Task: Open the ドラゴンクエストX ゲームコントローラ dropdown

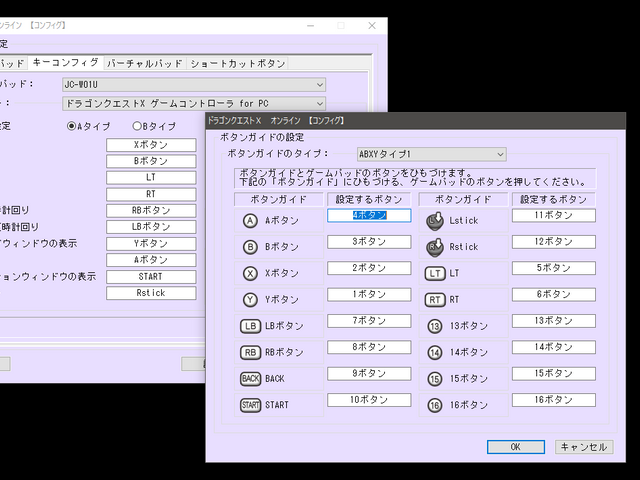Action: tap(194, 104)
